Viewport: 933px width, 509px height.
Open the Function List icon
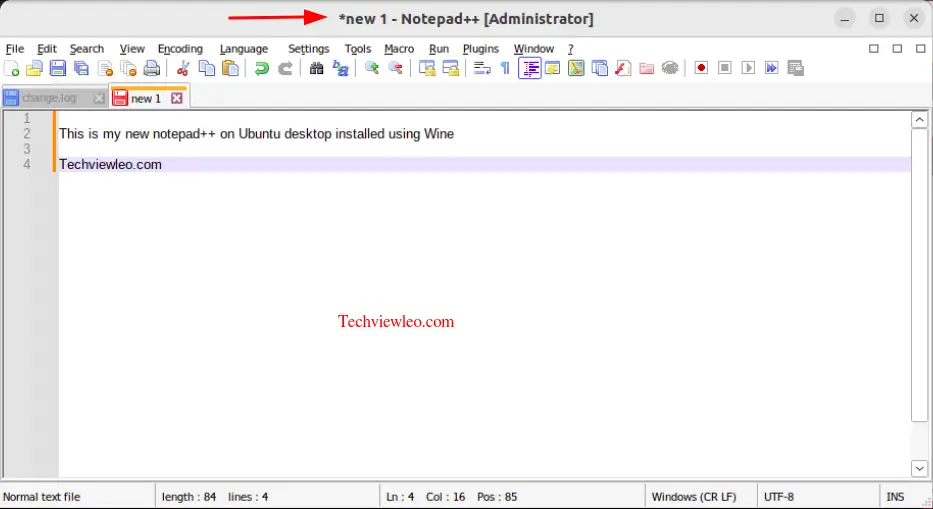623,68
